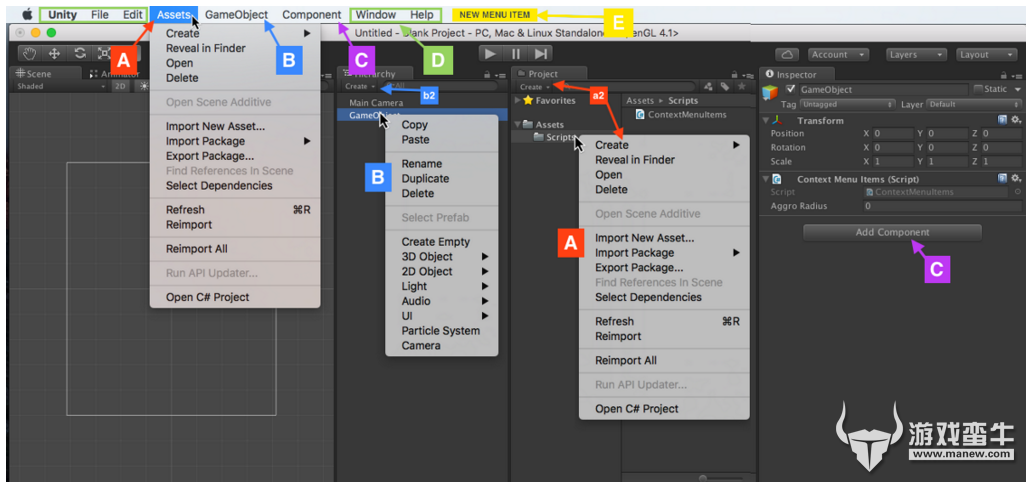Select the Hand tool in the toolbar

(30, 53)
